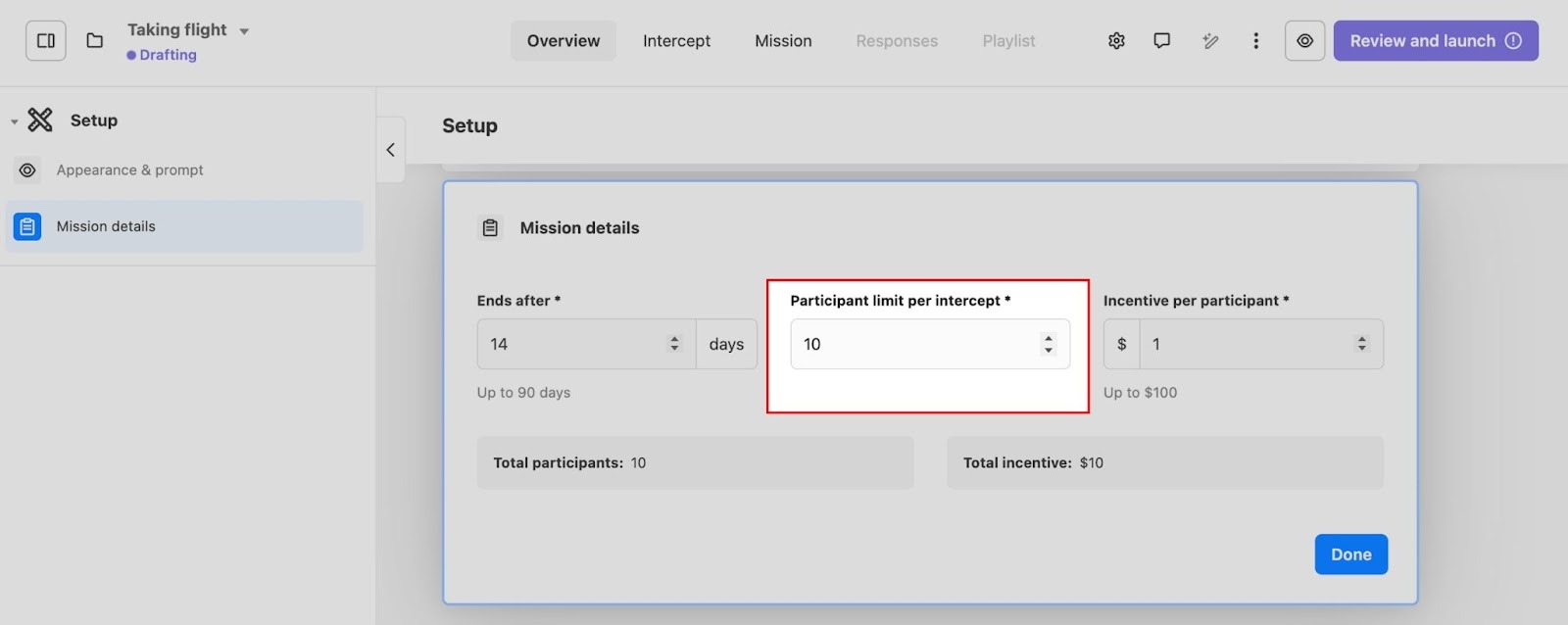Viewport: 1568px width, 625px height.
Task: Open the folder icon in header
Action: click(95, 41)
